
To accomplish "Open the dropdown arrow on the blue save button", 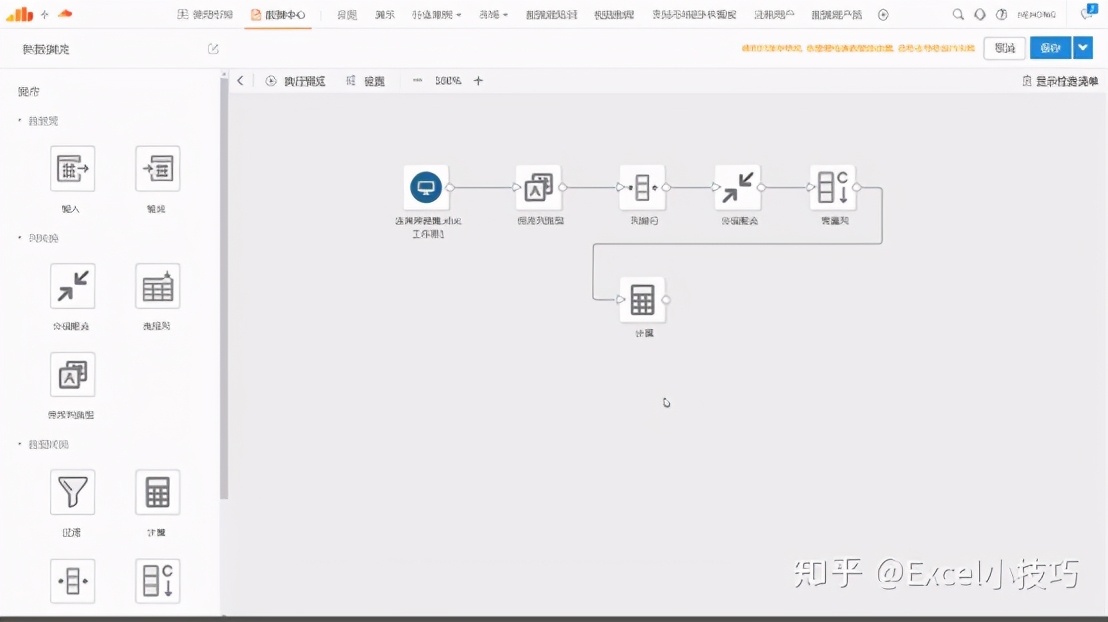I will click(x=1081, y=47).
